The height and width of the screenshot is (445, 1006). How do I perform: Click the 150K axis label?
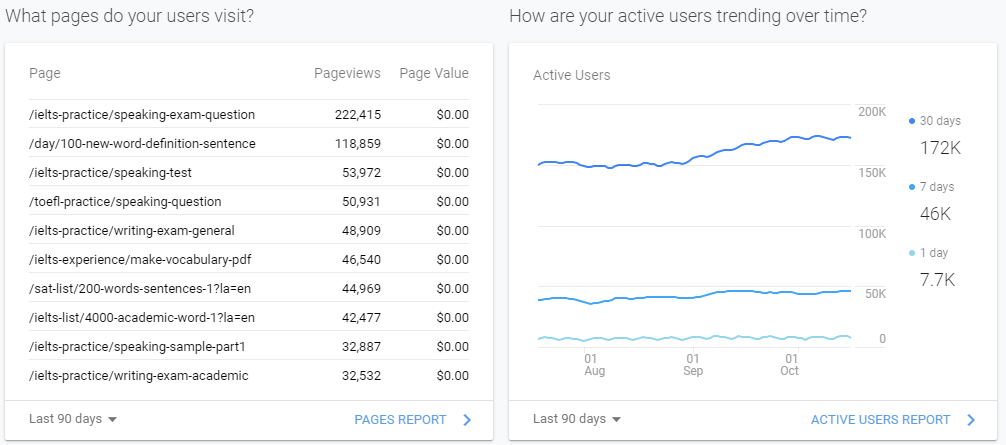pyautogui.click(x=872, y=173)
